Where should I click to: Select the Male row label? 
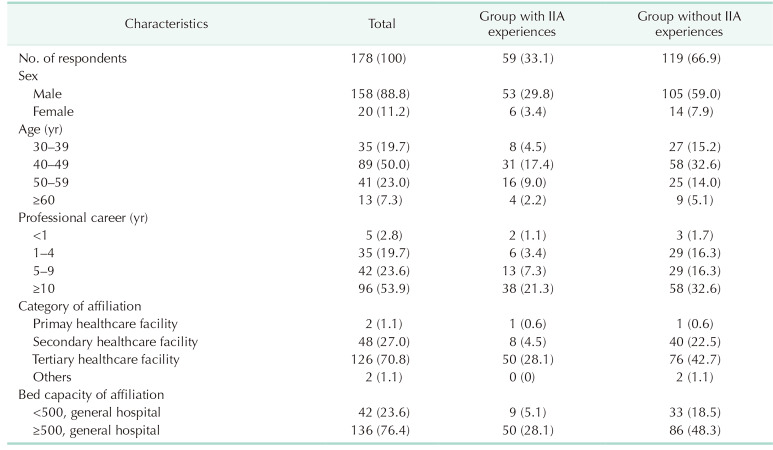coord(47,93)
